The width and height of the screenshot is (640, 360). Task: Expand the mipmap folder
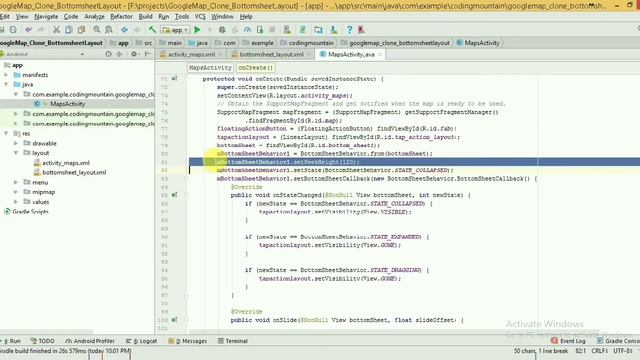[x=16, y=192]
